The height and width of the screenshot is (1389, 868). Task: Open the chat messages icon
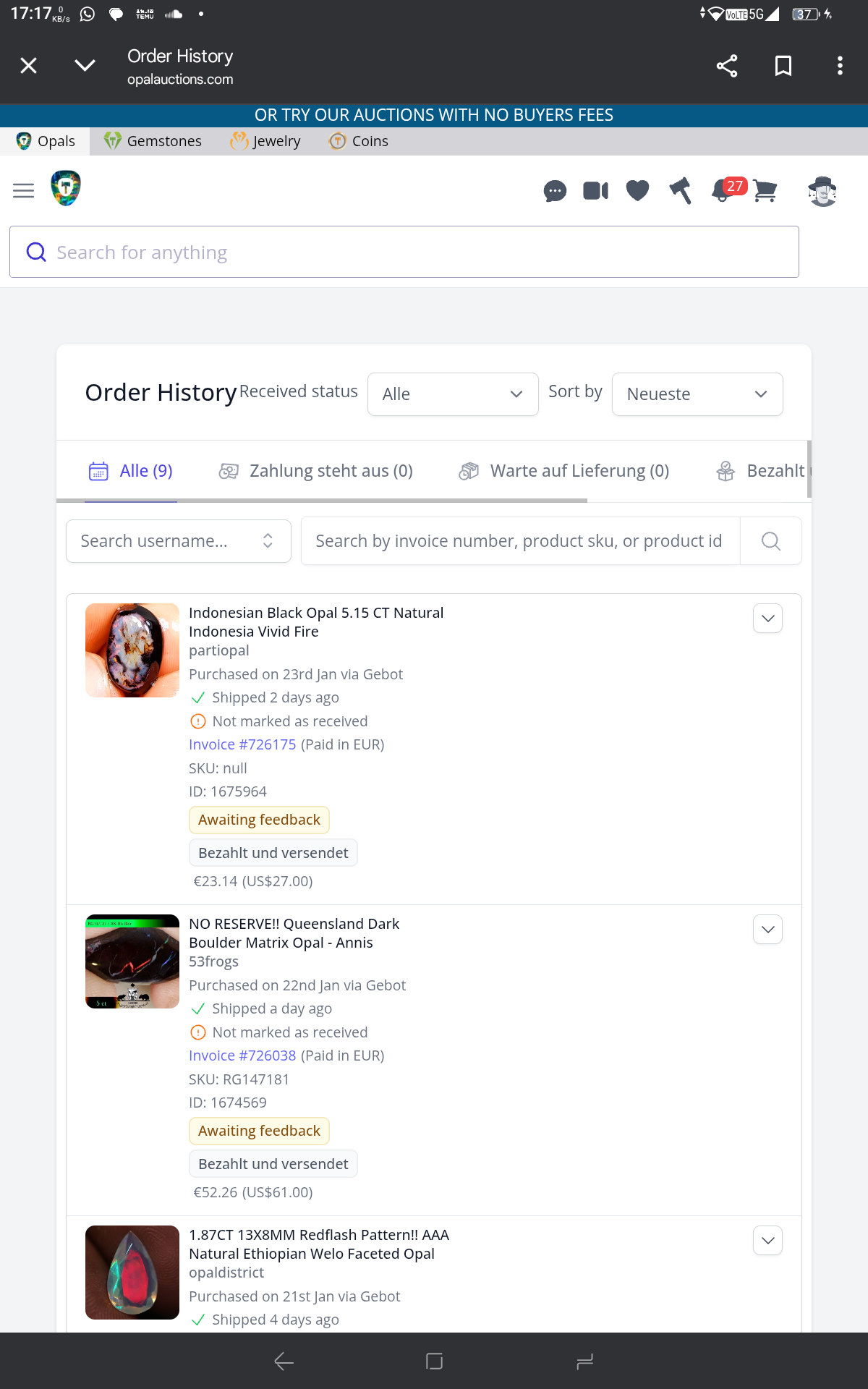point(555,191)
